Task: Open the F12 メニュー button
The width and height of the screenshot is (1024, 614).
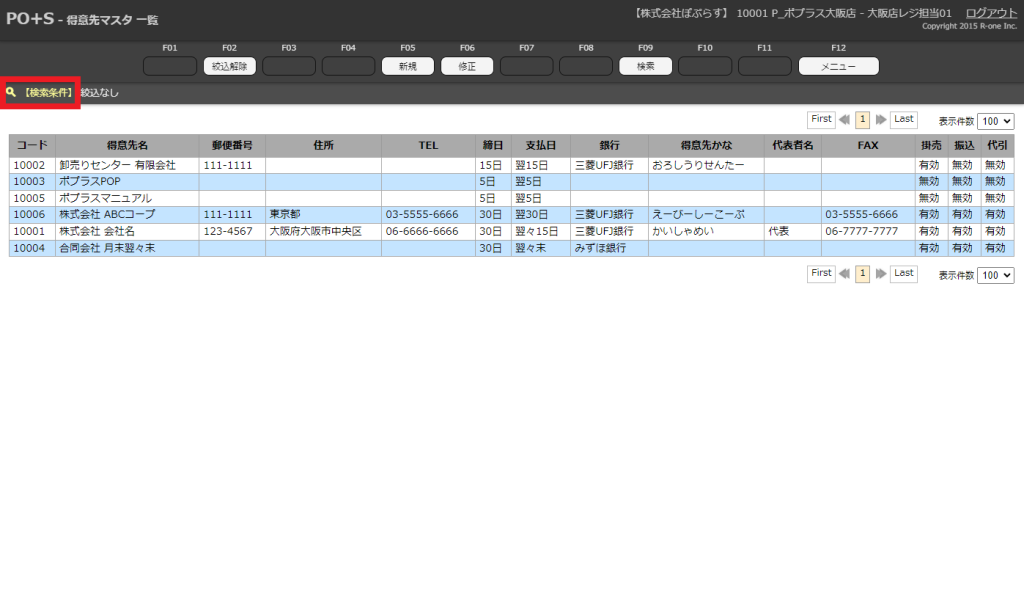Action: [x=838, y=66]
